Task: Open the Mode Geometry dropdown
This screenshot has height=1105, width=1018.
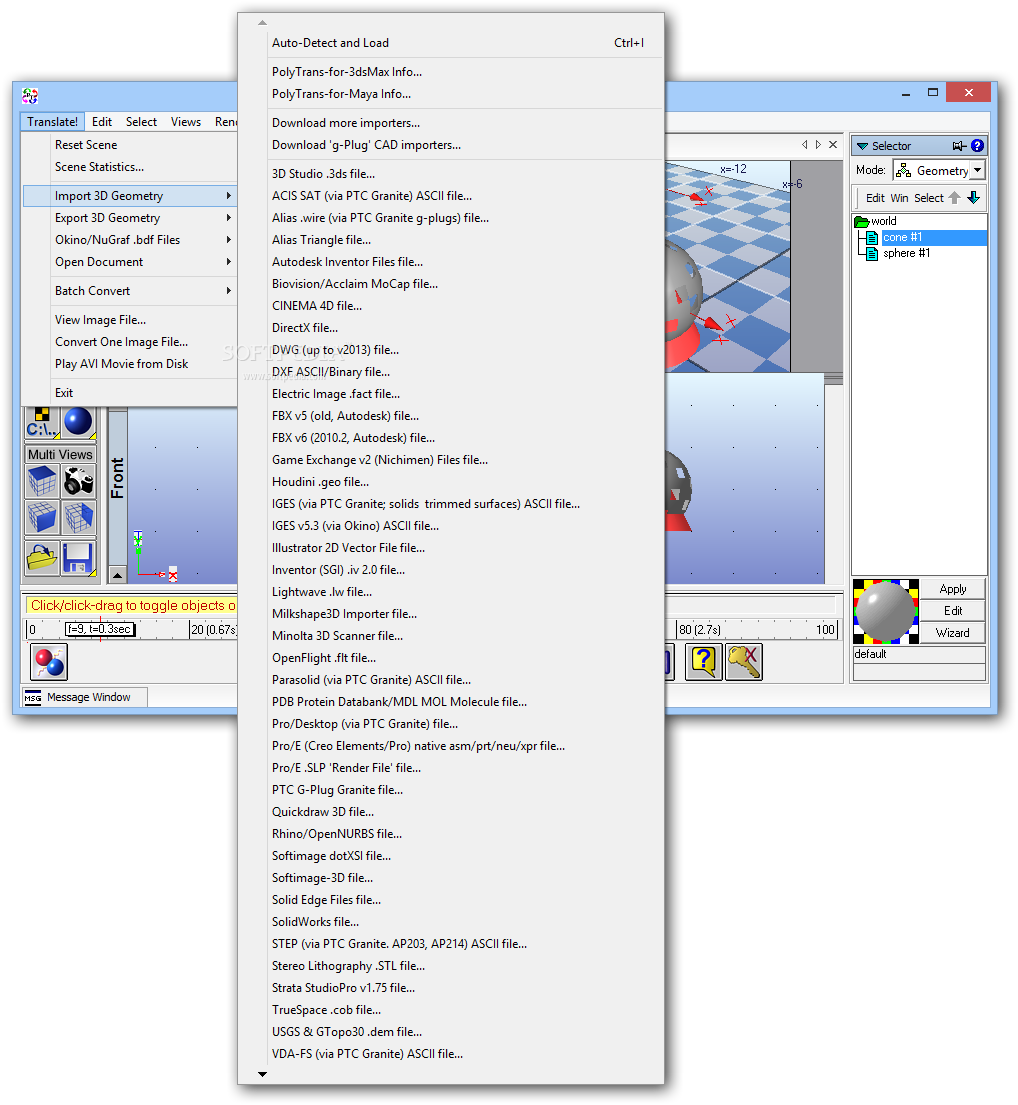Action: [977, 171]
